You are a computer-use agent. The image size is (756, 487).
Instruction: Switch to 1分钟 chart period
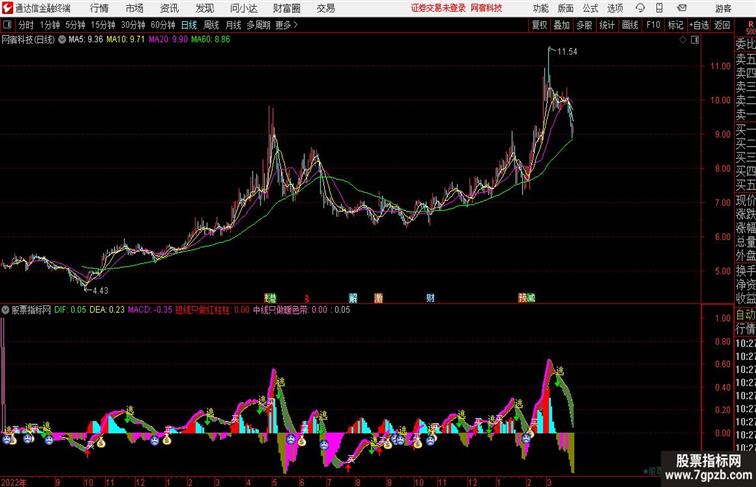point(50,25)
